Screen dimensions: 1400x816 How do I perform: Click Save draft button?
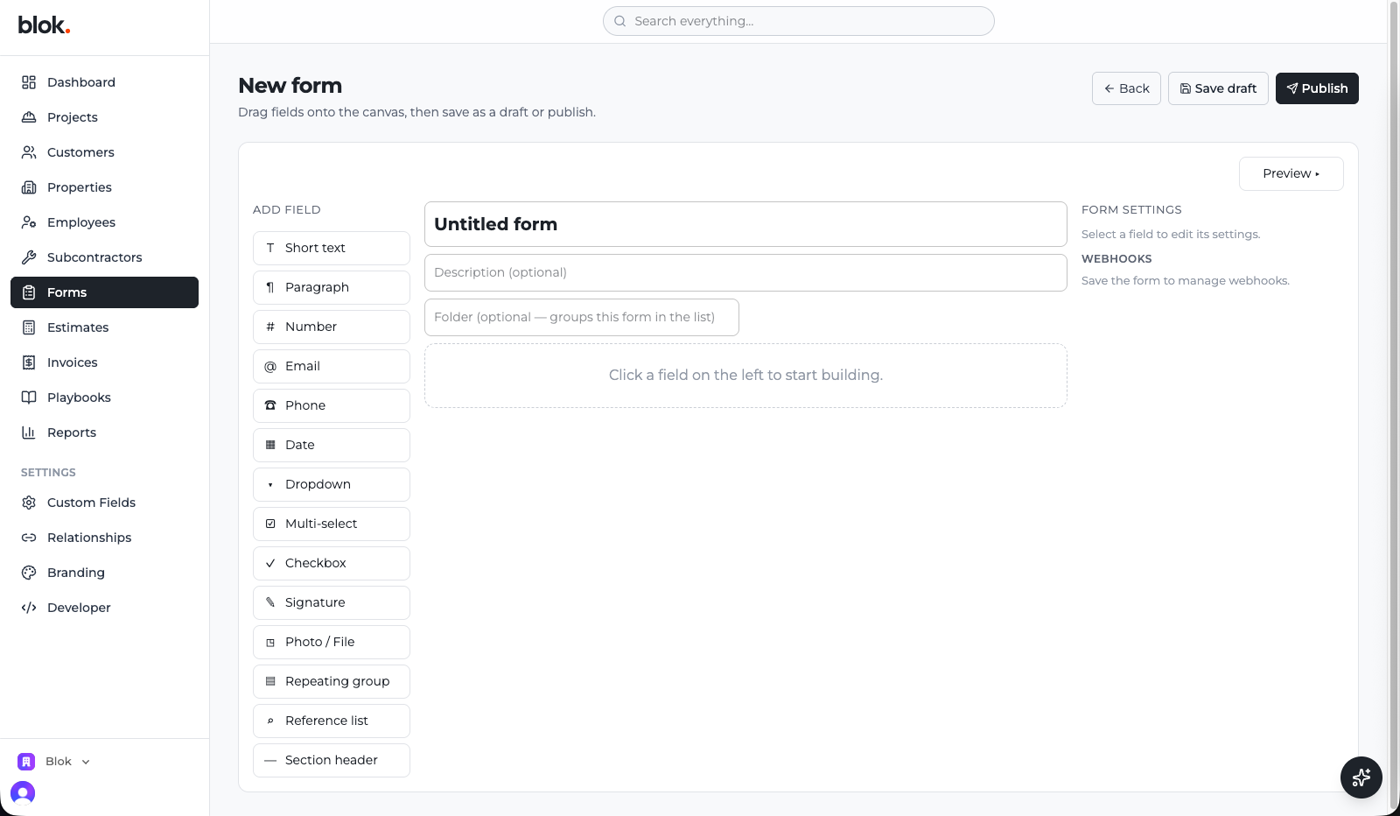[1218, 88]
